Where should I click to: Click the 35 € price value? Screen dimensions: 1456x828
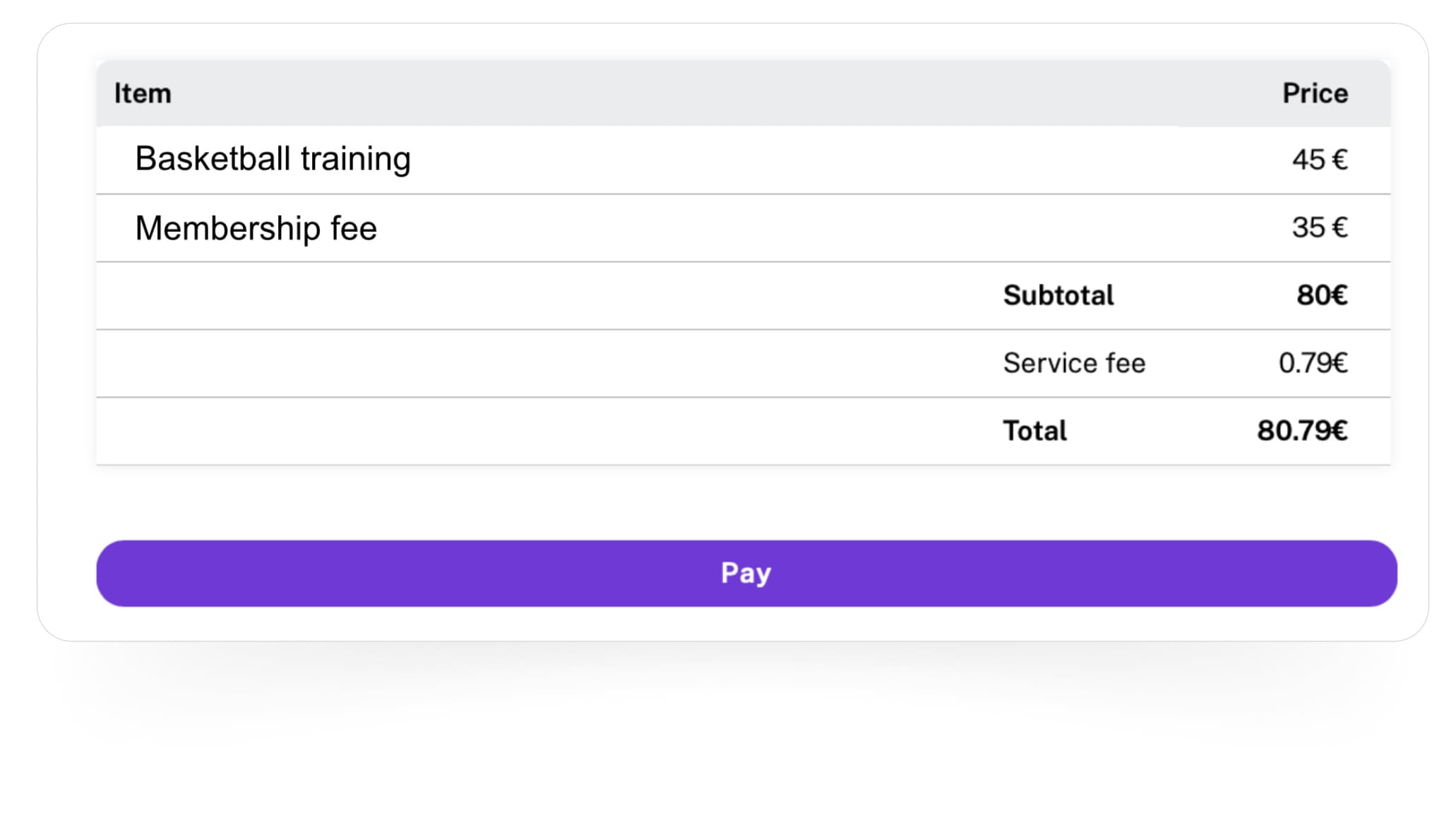tap(1319, 228)
